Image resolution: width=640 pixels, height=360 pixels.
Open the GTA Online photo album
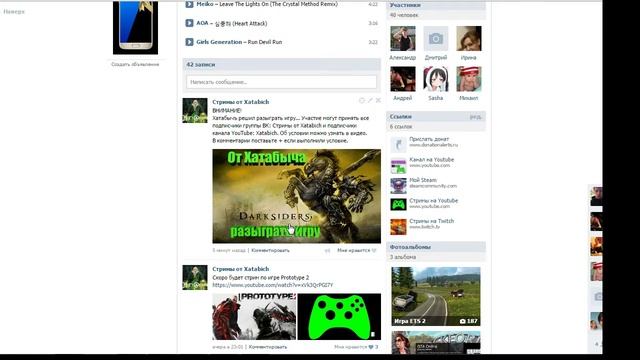coord(436,342)
